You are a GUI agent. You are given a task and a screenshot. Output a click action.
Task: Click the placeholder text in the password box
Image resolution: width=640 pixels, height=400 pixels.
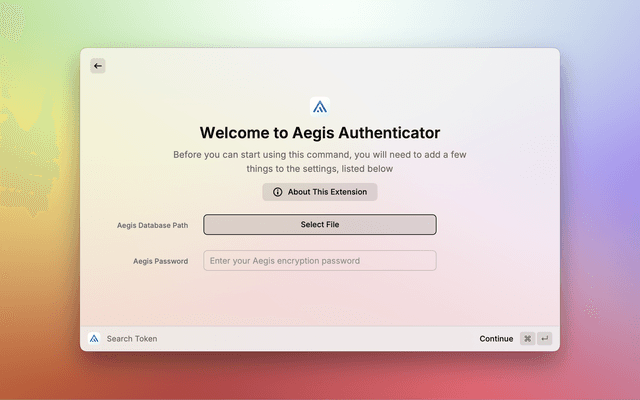(285, 261)
